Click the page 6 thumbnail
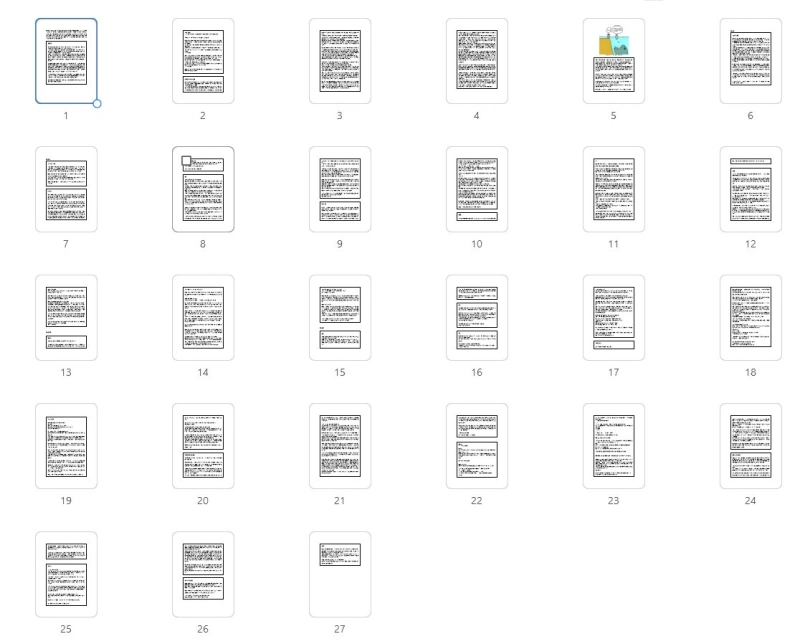Screen dimensions: 800x644 (750, 61)
